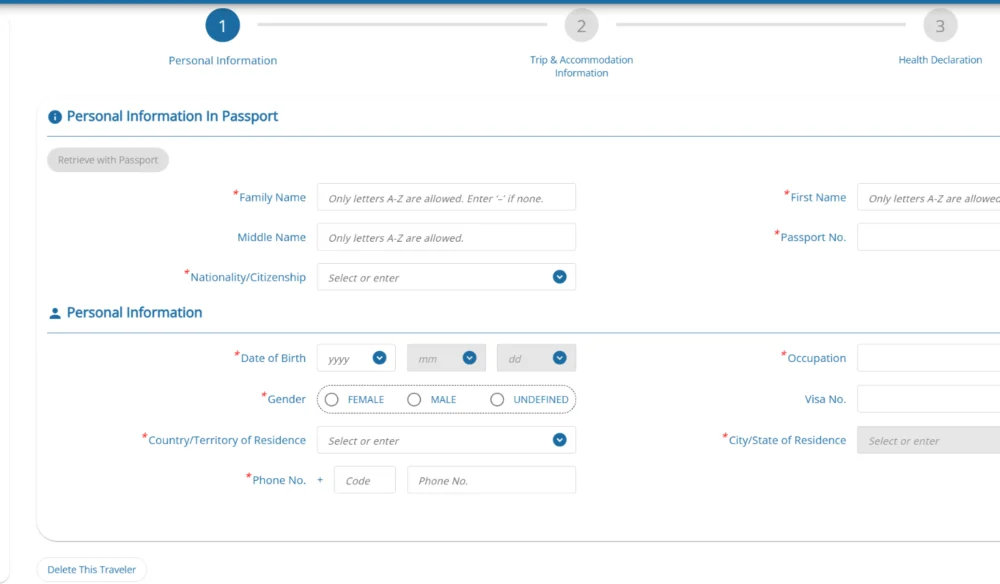This screenshot has width=1000, height=584.
Task: Click step 1 circle Personal Information
Action: [223, 26]
